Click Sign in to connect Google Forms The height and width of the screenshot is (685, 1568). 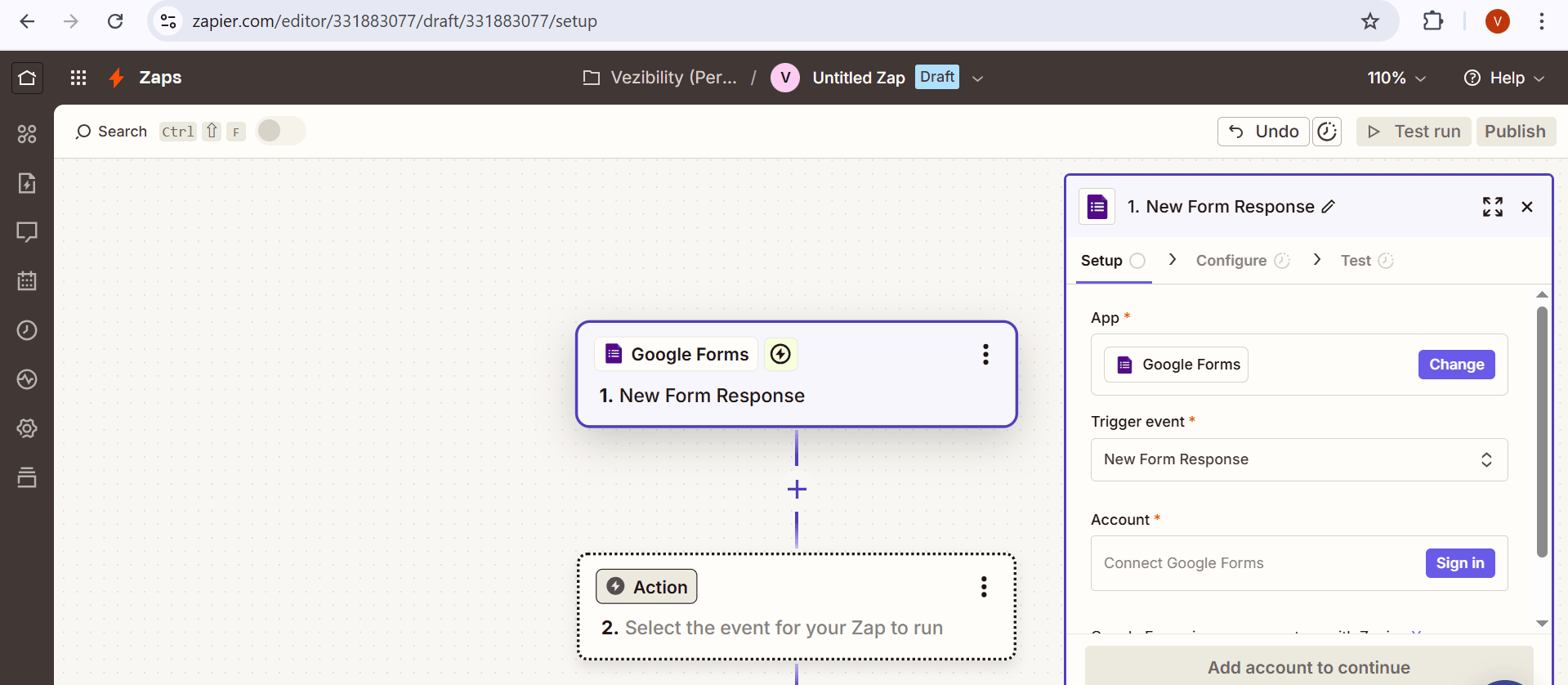pos(1459,563)
